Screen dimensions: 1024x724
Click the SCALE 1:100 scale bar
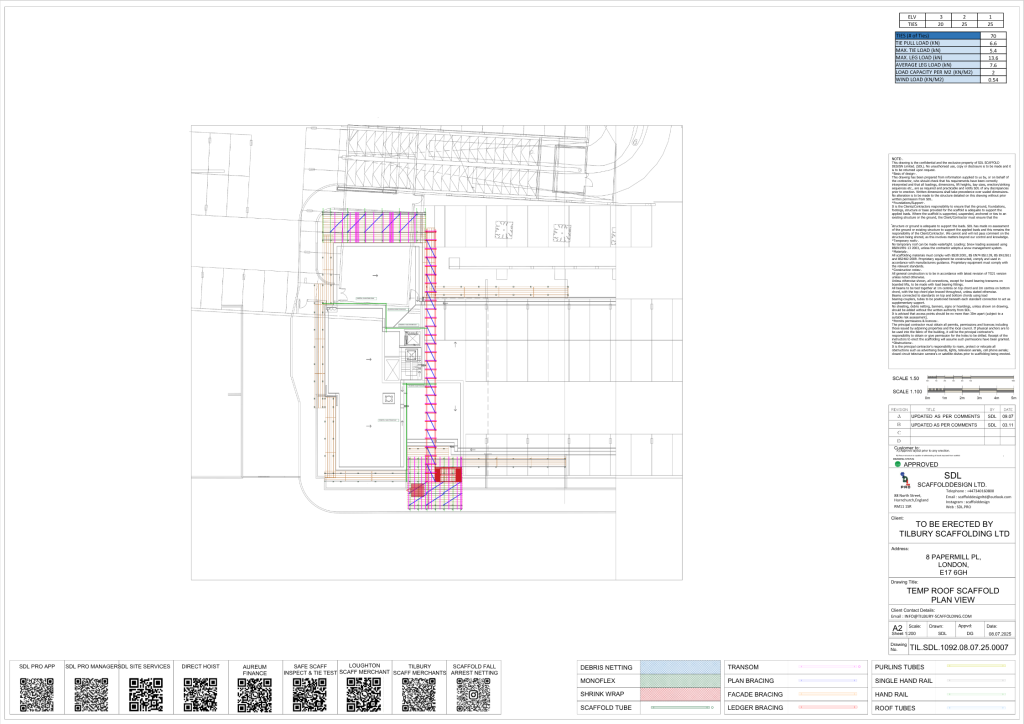click(971, 391)
